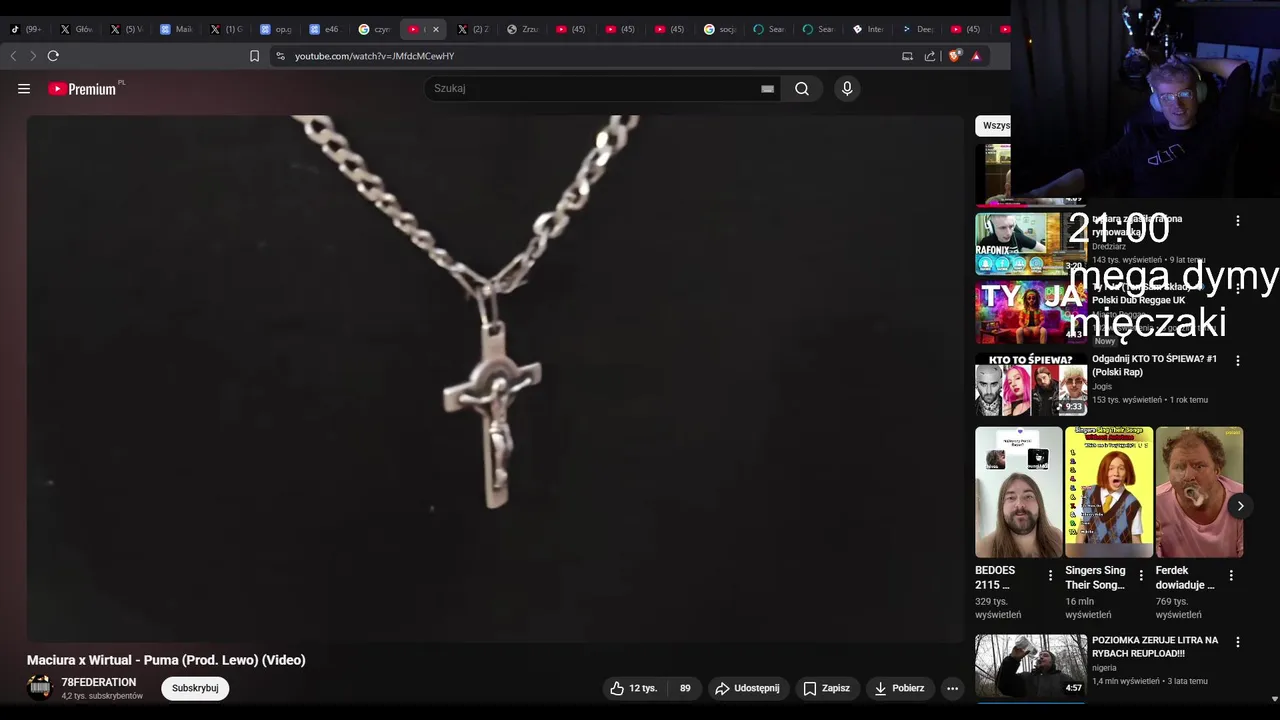Open the 89 comments count button
This screenshot has width=1280, height=720.
685,688
